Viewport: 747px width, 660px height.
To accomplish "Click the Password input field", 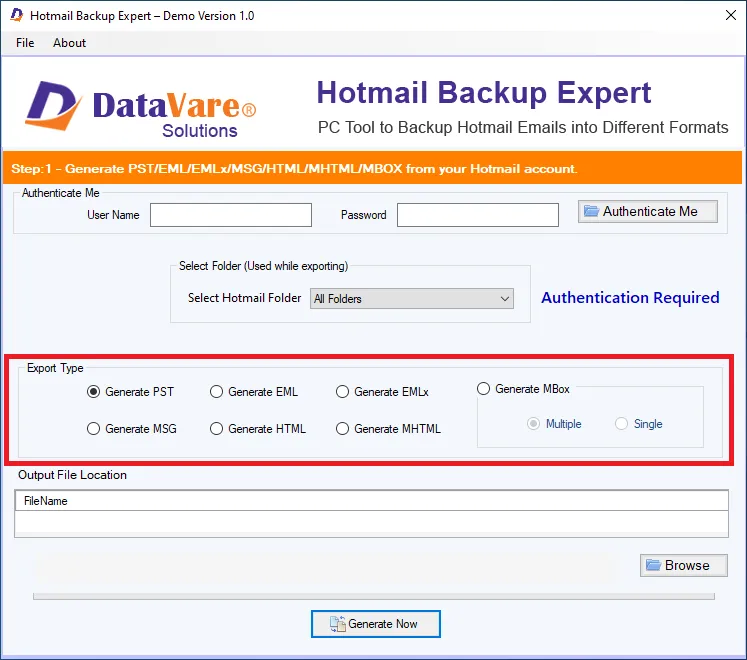I will 477,215.
